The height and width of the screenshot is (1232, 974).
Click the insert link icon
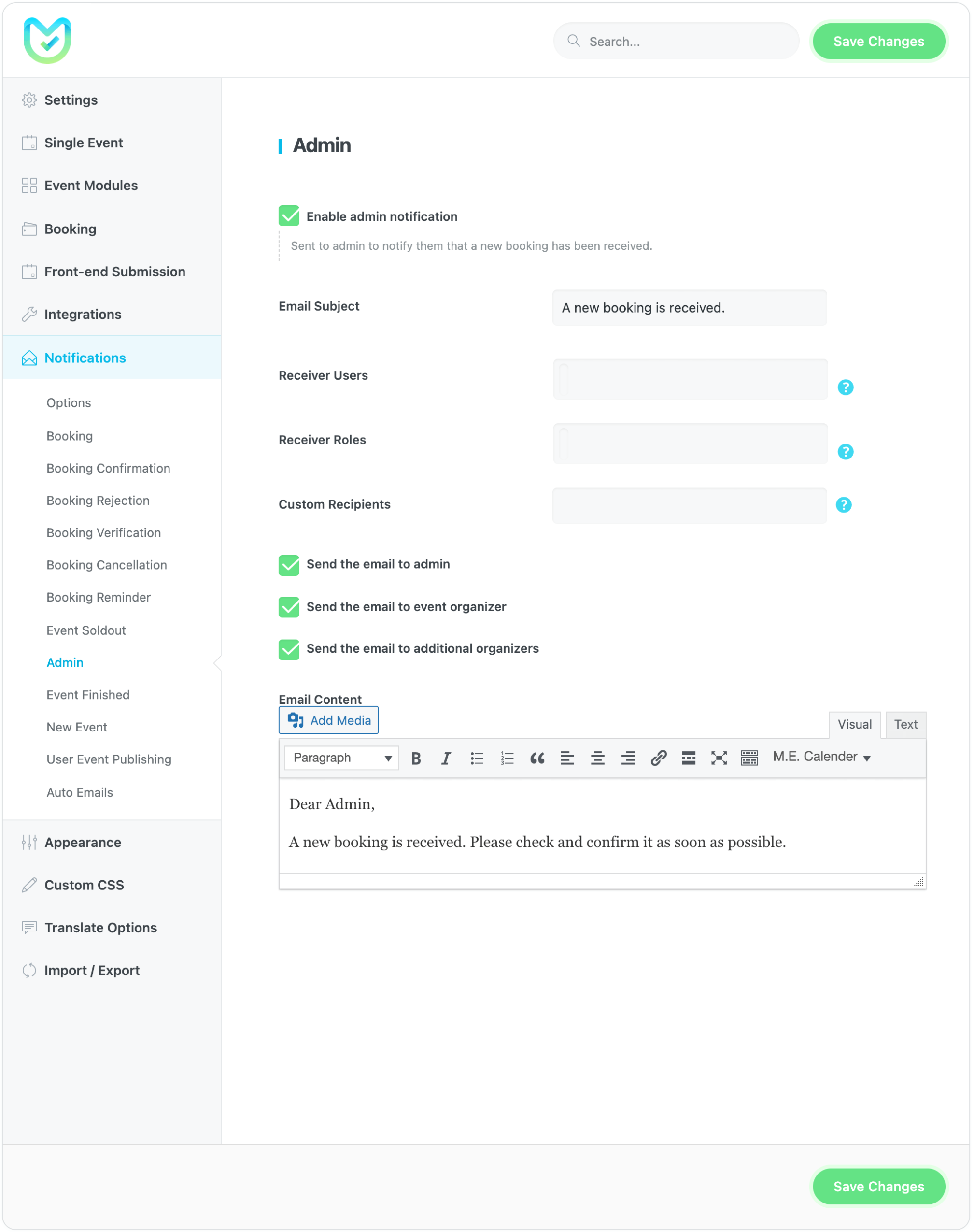658,758
